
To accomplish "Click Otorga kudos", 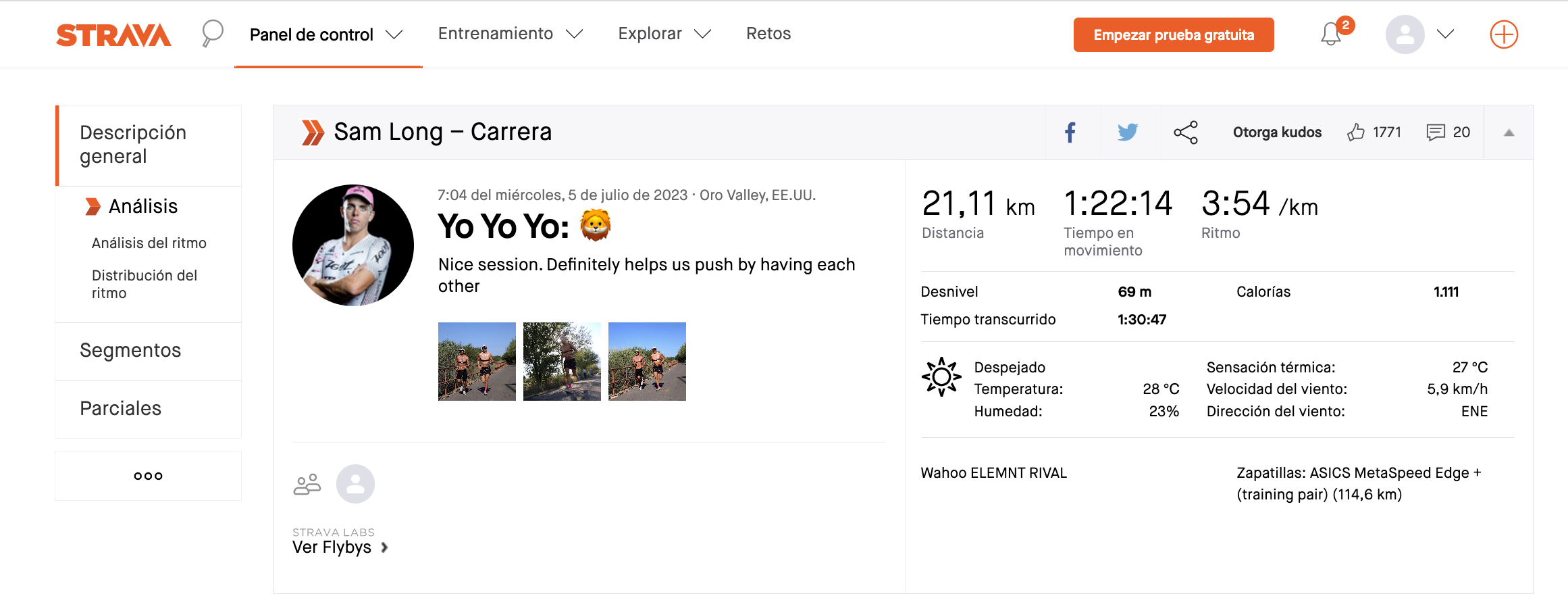I will (1277, 132).
